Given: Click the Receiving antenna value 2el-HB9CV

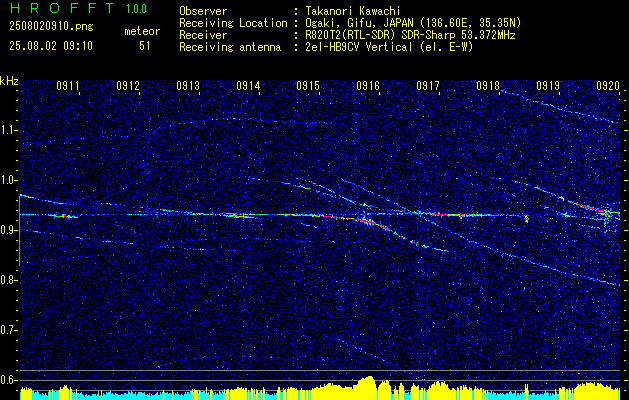Looking at the screenshot, I should (x=388, y=47).
